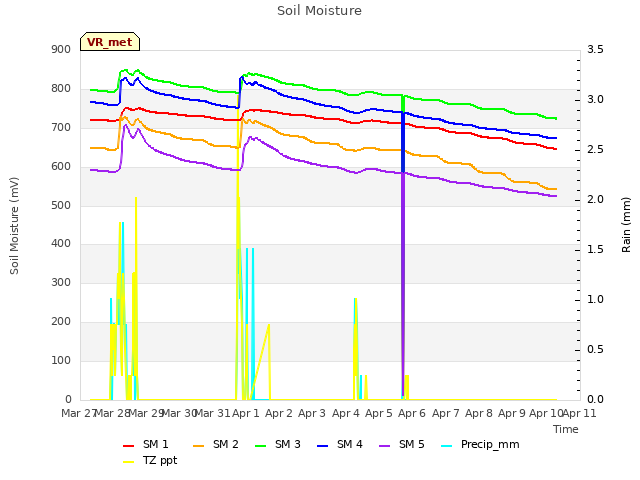Click the 200 tick on left axis
The image size is (640, 480).
[x=61, y=322]
